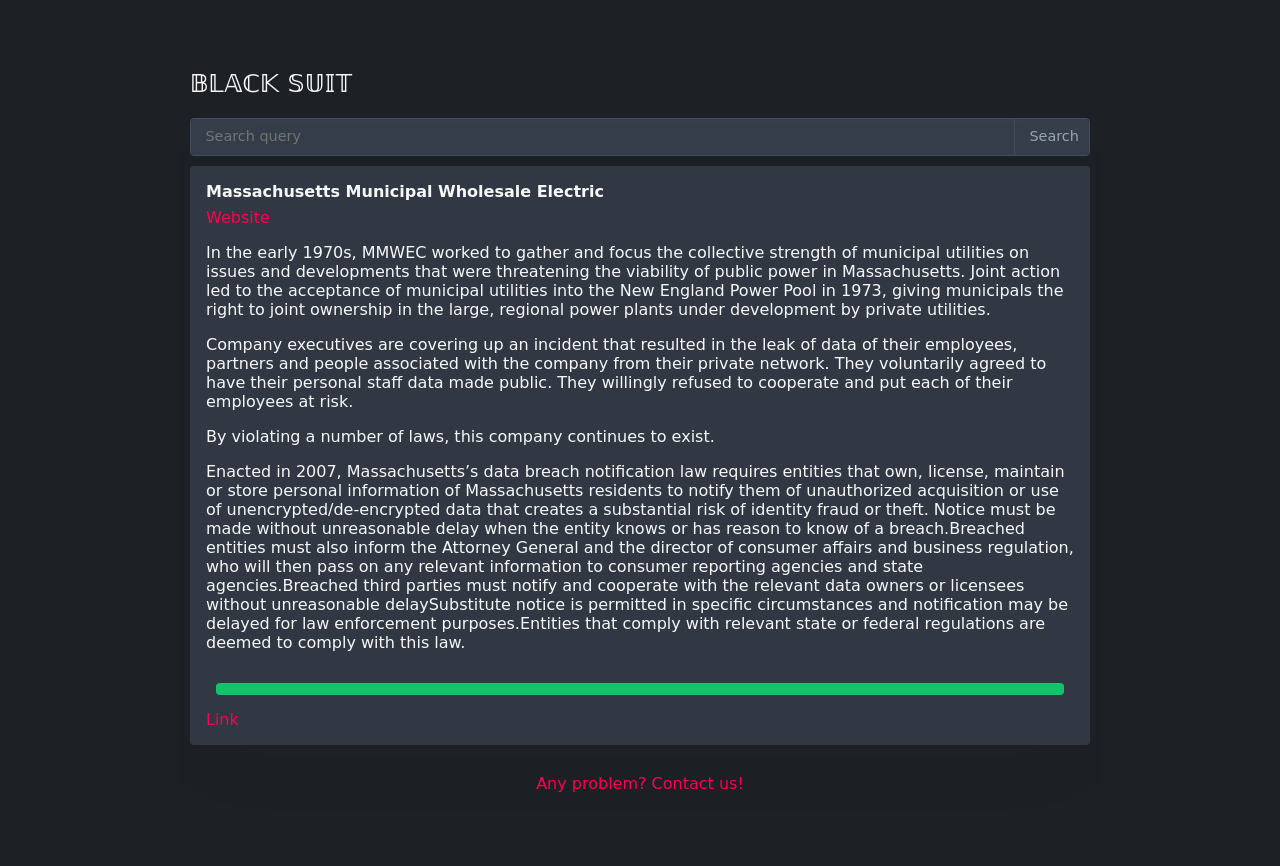Click the Search button
The height and width of the screenshot is (866, 1280).
click(1053, 137)
